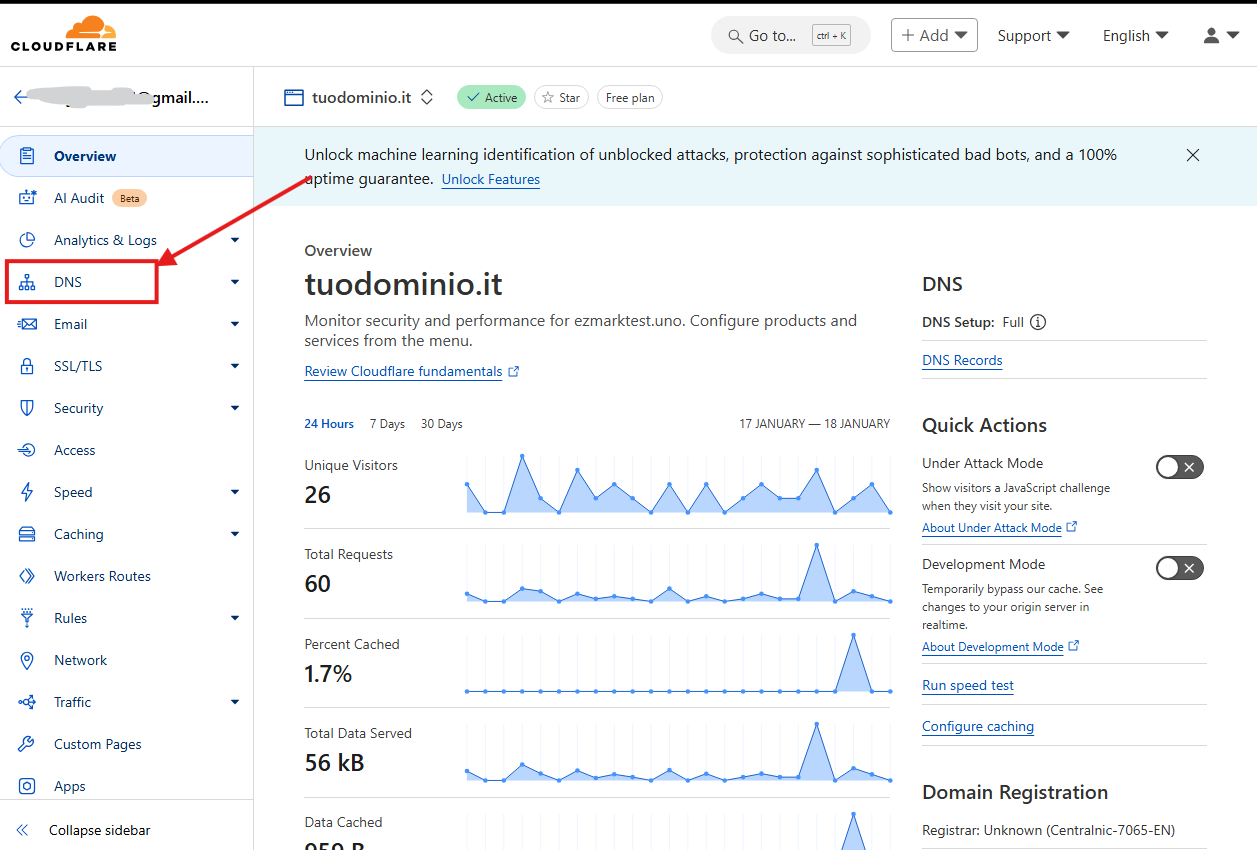Expand the DNS submenu arrow
1257x850 pixels.
coord(234,282)
